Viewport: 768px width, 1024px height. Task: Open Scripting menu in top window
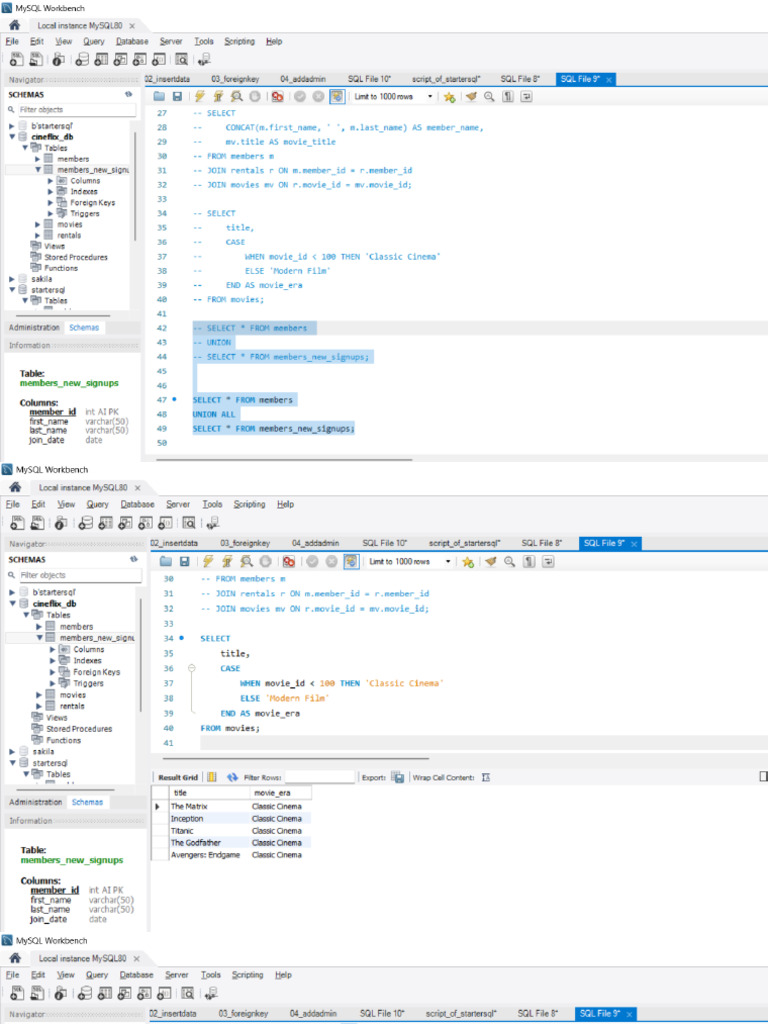(239, 41)
